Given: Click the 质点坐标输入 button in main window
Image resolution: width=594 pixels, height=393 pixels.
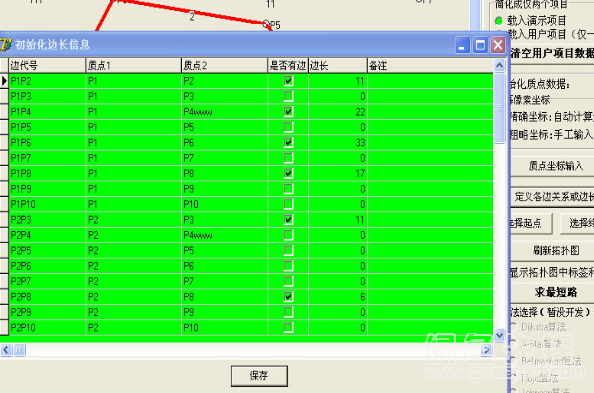Looking at the screenshot, I should click(553, 166).
